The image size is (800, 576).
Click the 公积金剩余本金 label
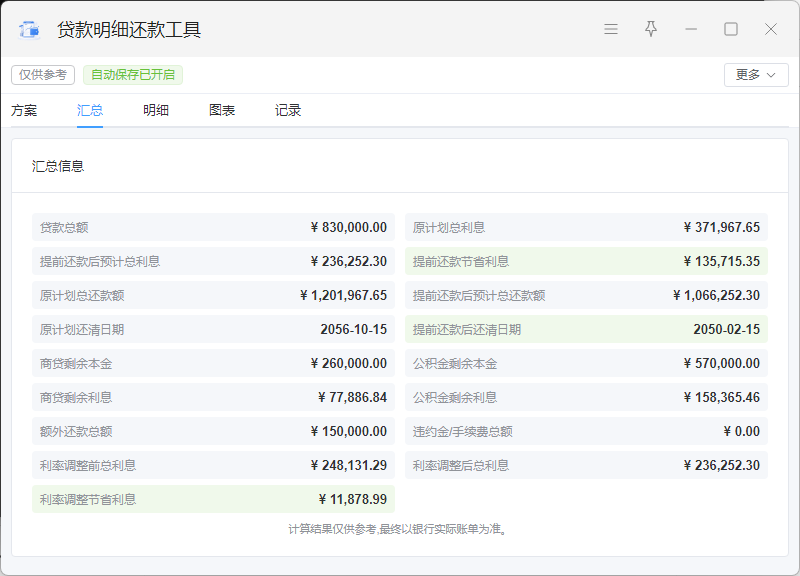[455, 364]
